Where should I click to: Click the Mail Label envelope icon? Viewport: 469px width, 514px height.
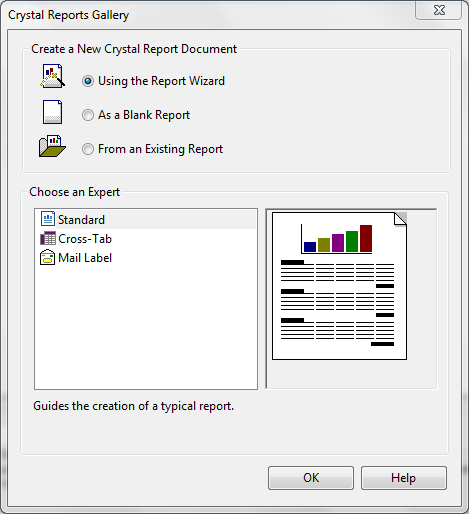(x=48, y=257)
